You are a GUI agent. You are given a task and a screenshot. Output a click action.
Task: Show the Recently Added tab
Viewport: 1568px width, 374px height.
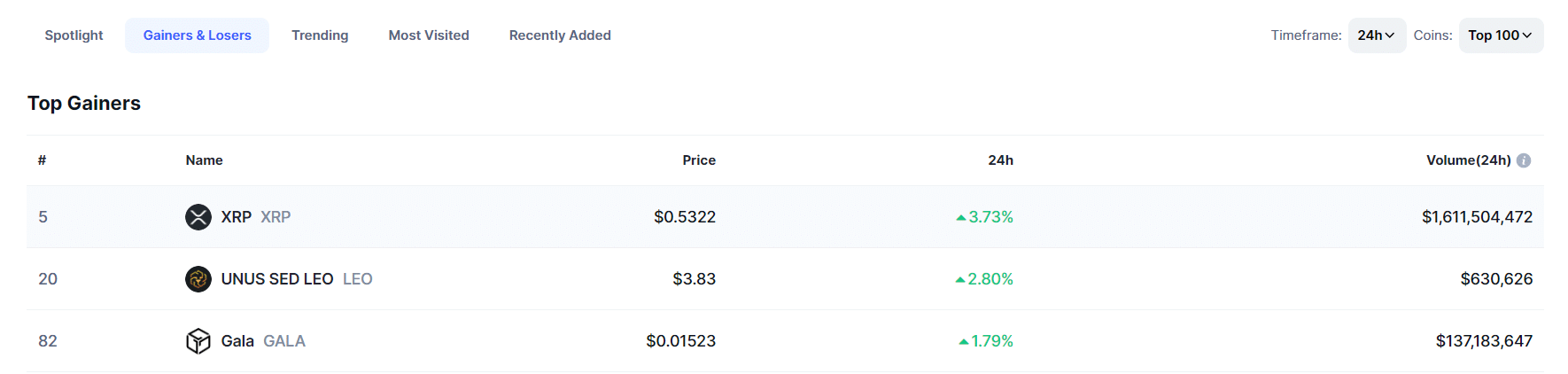tap(560, 35)
